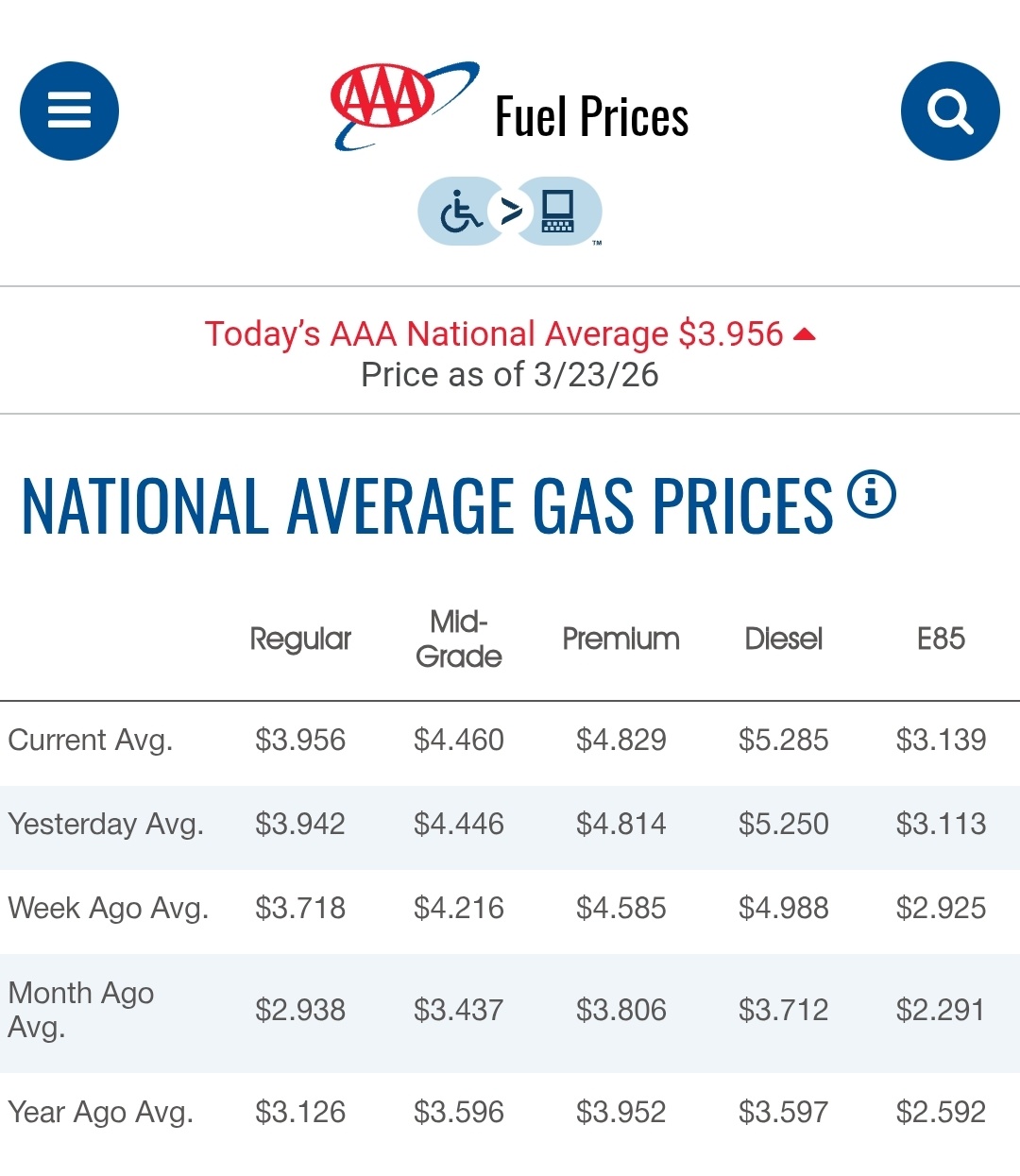This screenshot has height=1176, width=1020.
Task: Click the search magnifier icon
Action: point(949,111)
